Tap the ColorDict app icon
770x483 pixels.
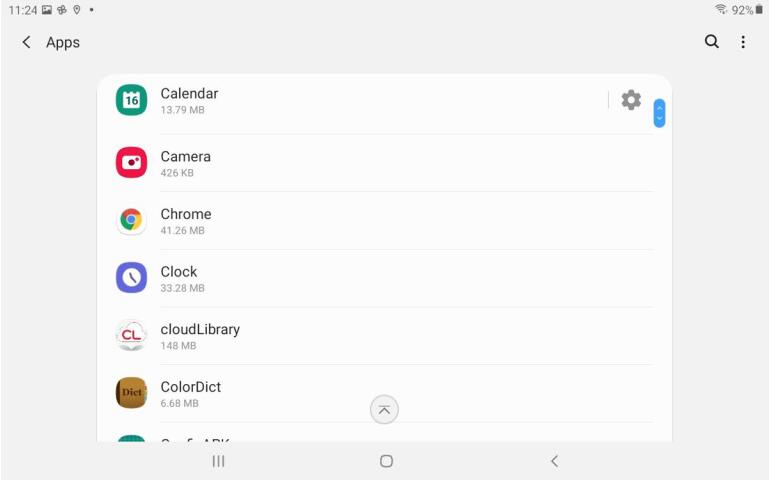(x=131, y=393)
